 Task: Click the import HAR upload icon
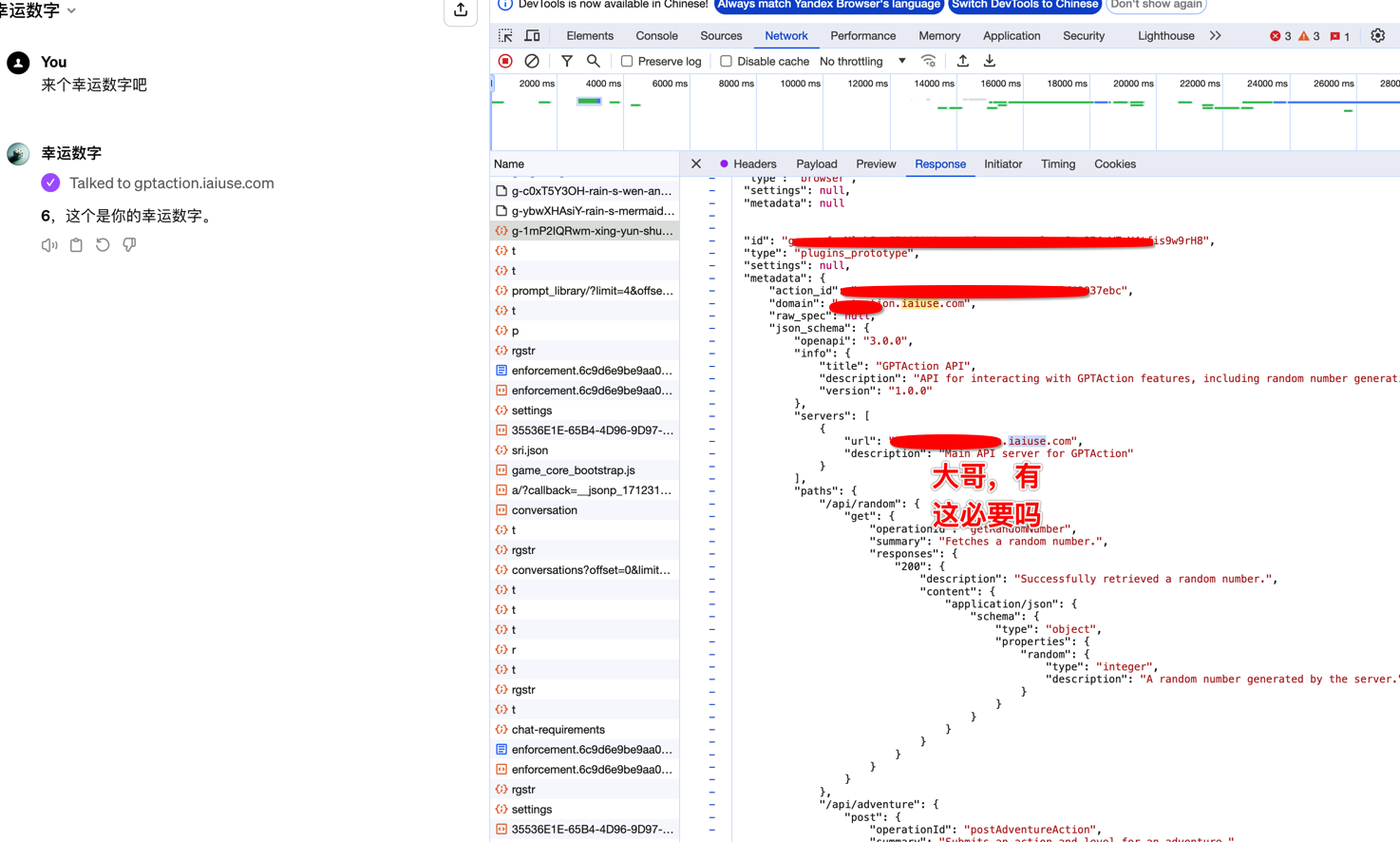[x=962, y=61]
